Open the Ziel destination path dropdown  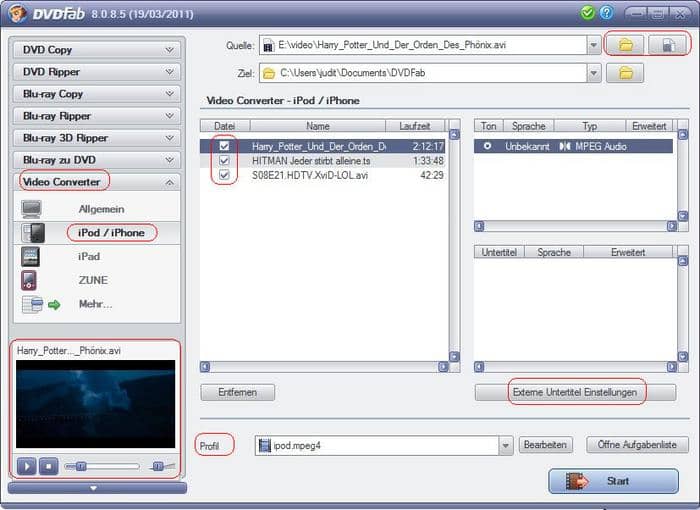[x=593, y=73]
